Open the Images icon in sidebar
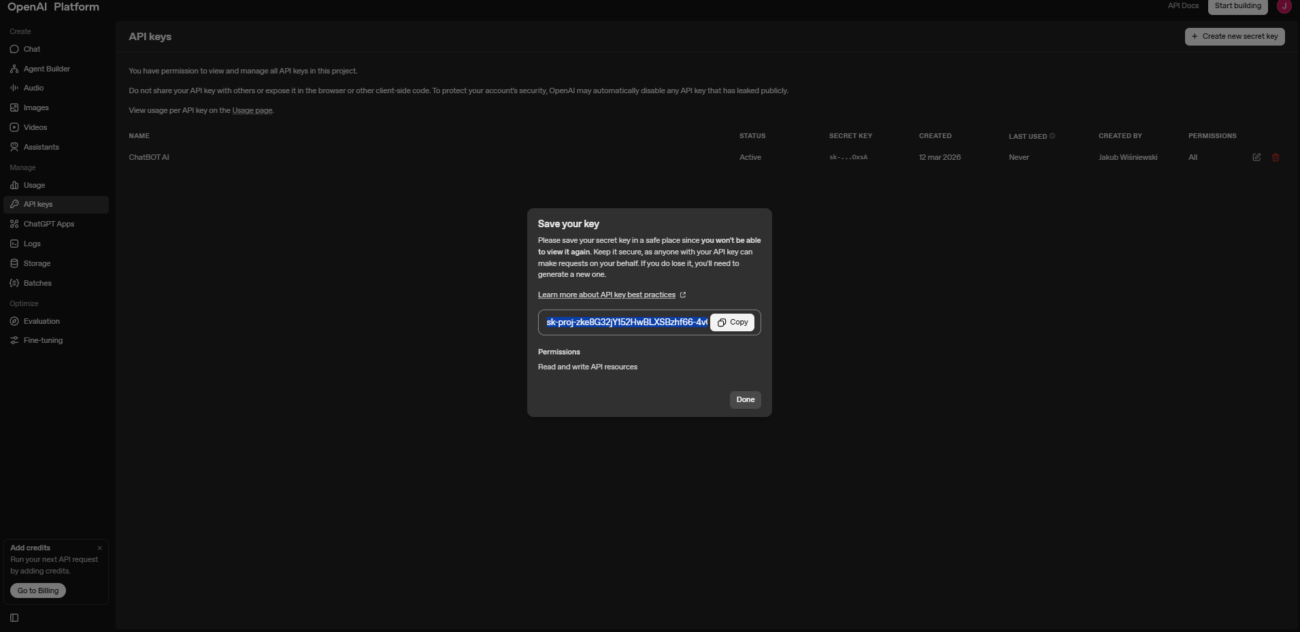Screen dimensions: 1300x632 click(14, 107)
